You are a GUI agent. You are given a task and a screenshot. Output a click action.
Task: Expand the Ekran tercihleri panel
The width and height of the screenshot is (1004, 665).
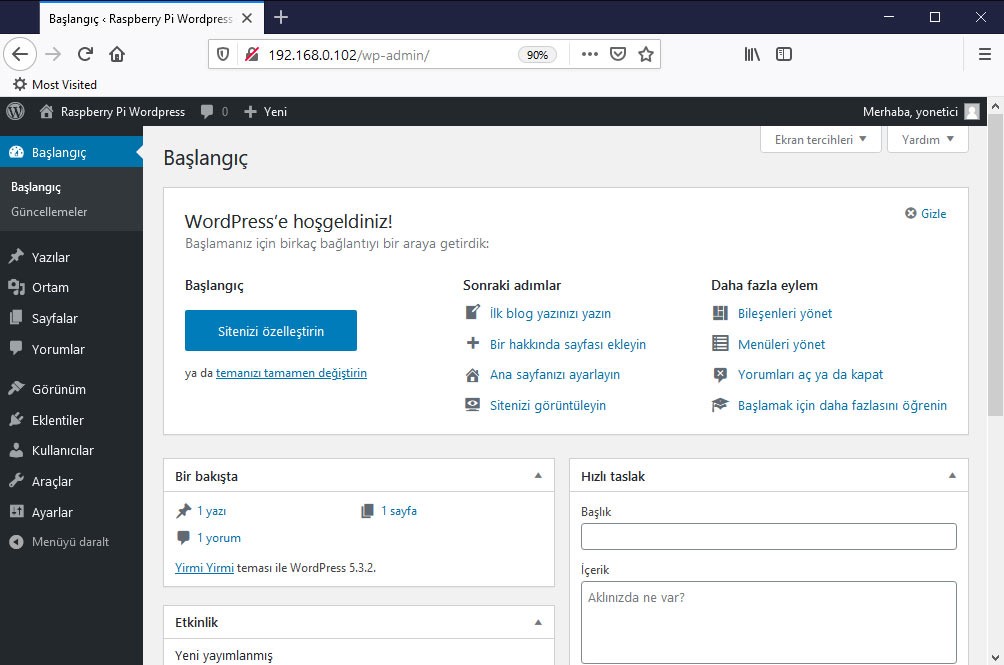point(820,140)
